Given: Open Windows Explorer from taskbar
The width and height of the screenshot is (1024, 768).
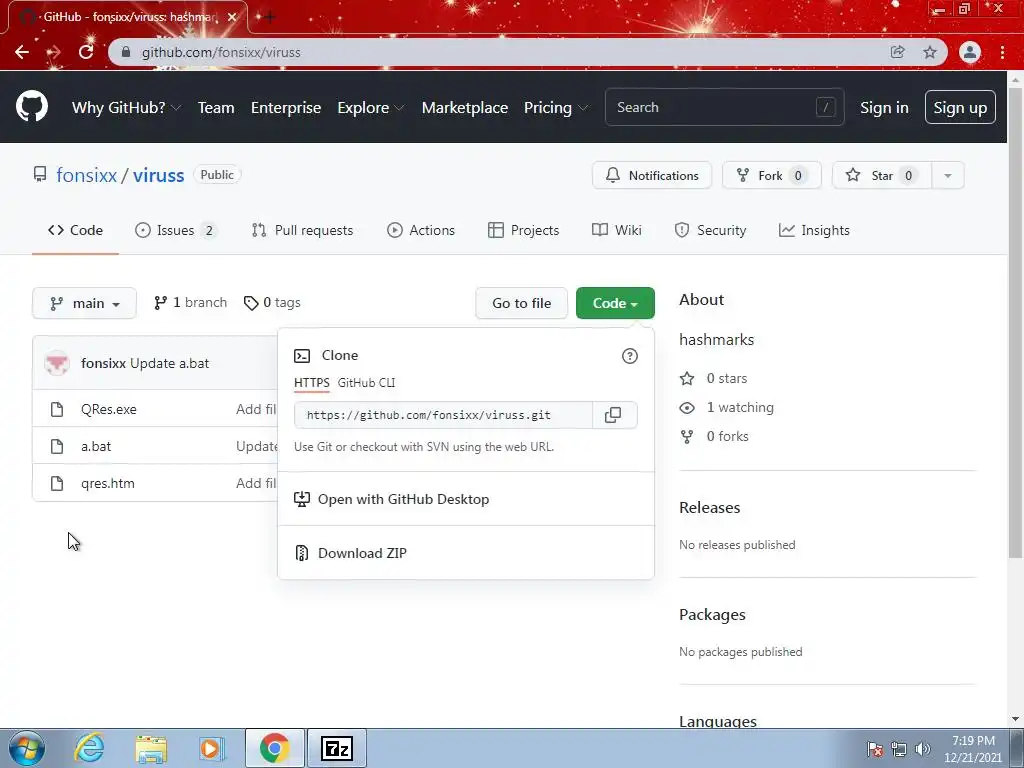Looking at the screenshot, I should 151,748.
